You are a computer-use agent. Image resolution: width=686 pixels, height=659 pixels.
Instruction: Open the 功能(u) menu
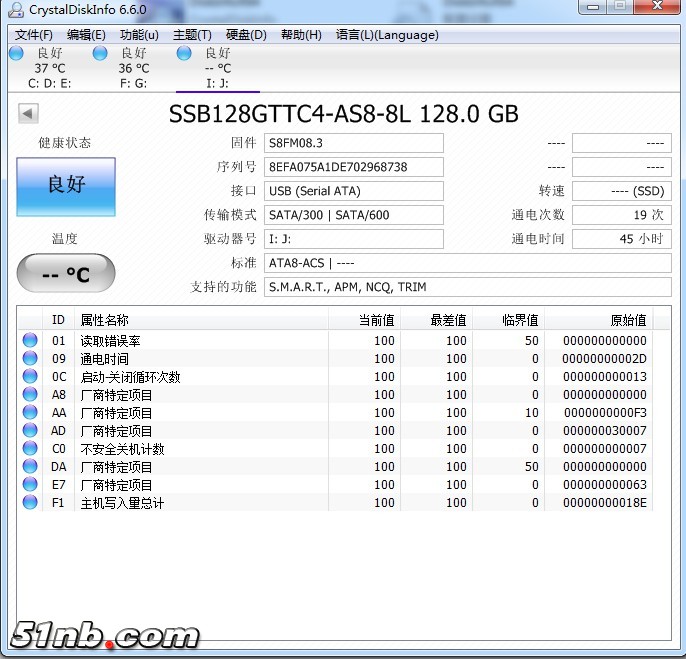click(139, 35)
